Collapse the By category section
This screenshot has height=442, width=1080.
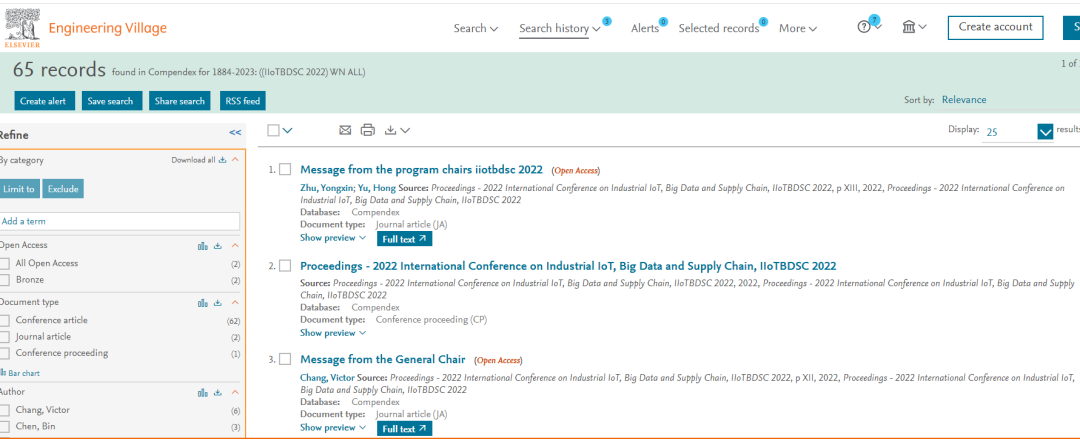click(x=235, y=160)
